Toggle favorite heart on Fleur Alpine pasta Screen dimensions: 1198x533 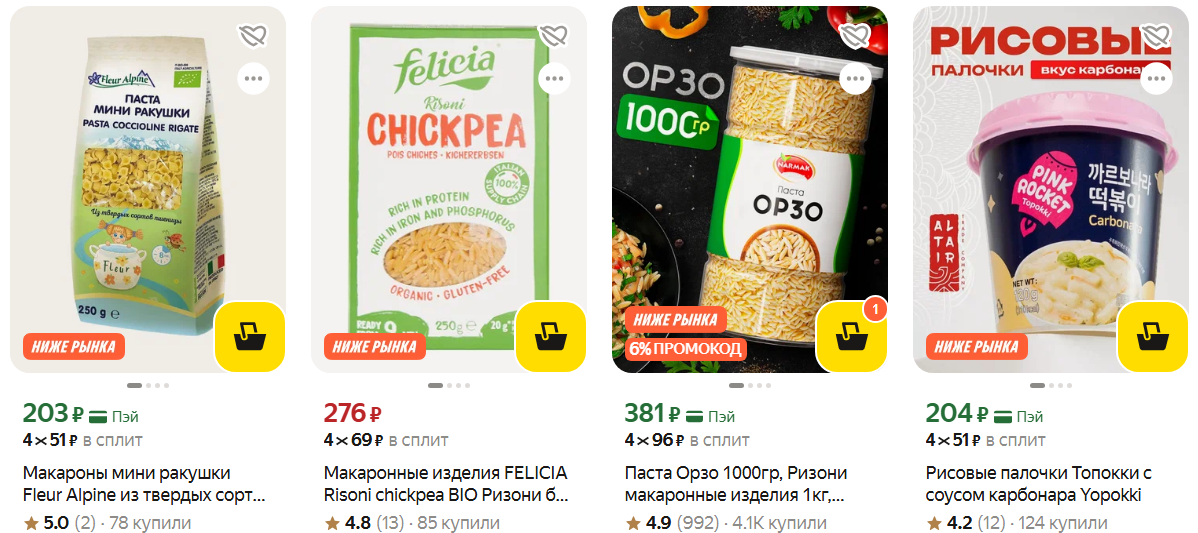tap(253, 35)
